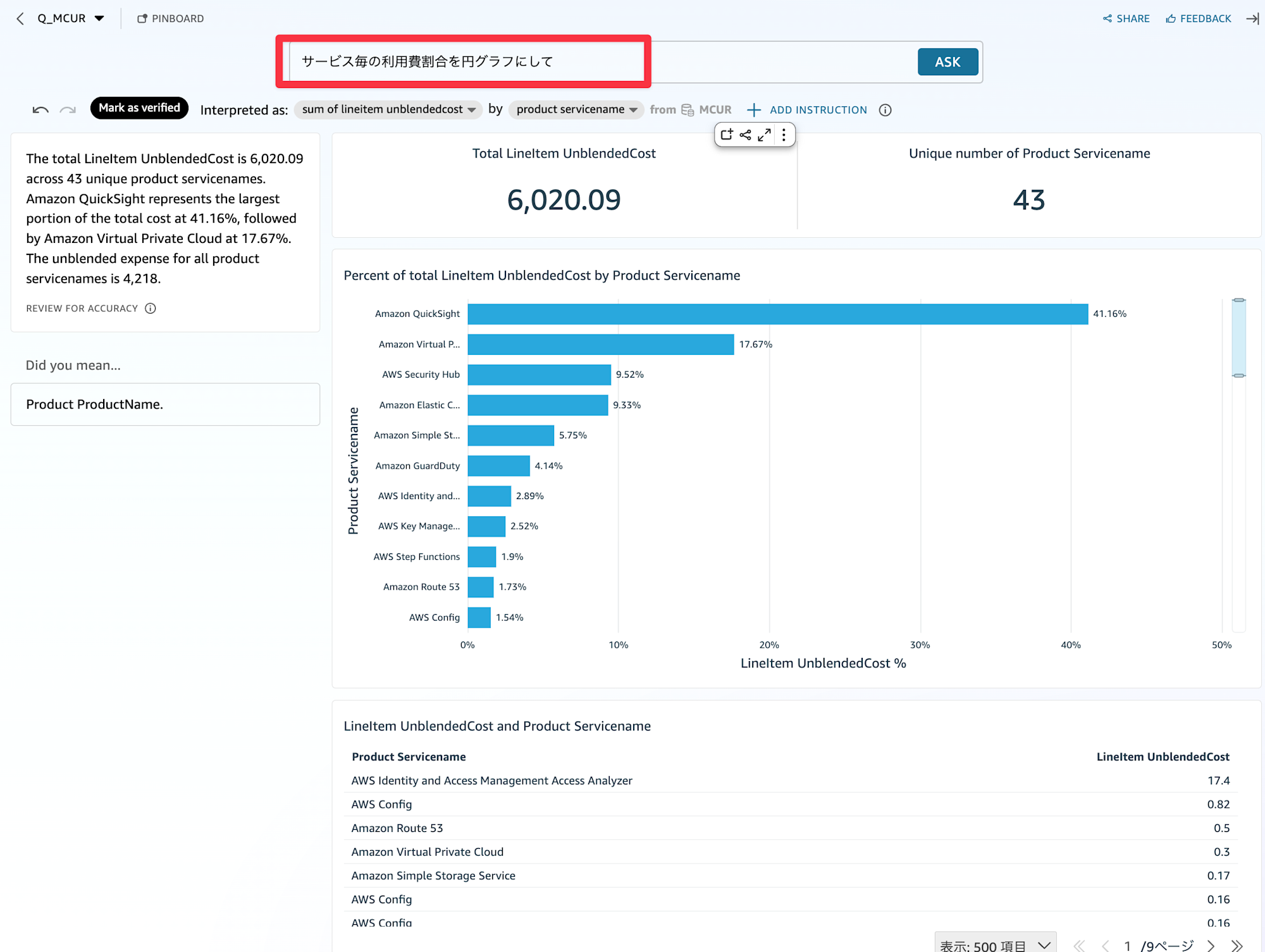
Task: Open the info icon beside ADD INSTRUCTION
Action: pyautogui.click(x=885, y=110)
